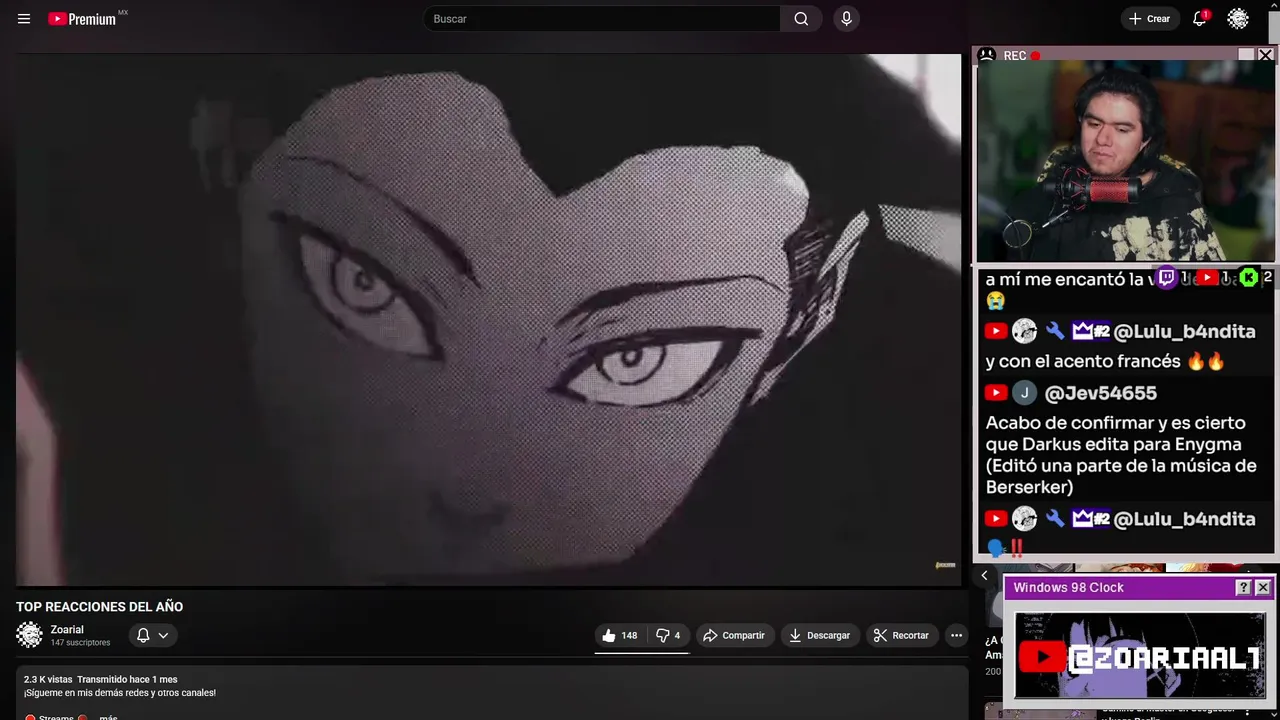Screen dimensions: 1280x720
Task: Open the account avatar menu
Action: (1238, 19)
